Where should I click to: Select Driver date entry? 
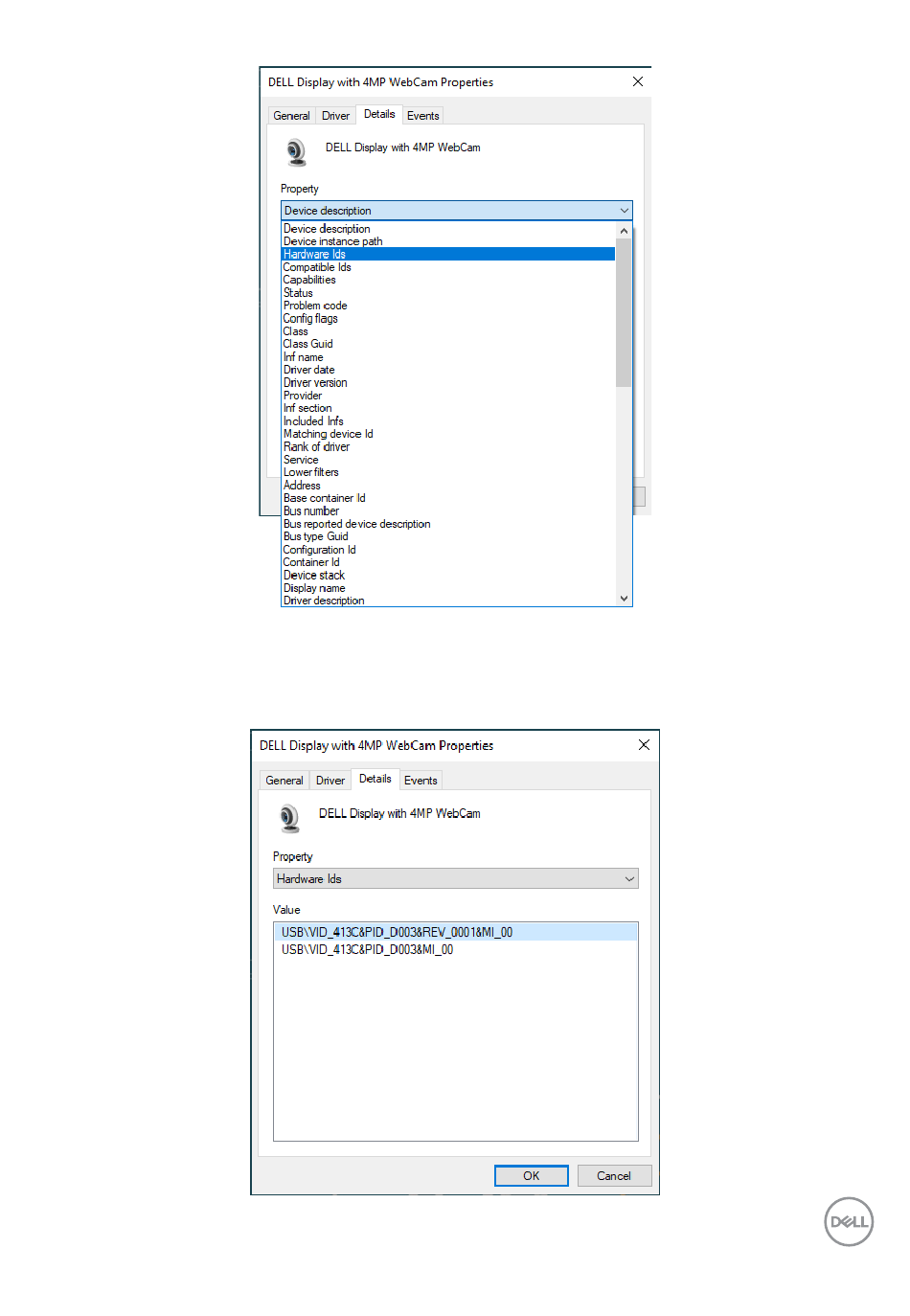click(x=448, y=370)
